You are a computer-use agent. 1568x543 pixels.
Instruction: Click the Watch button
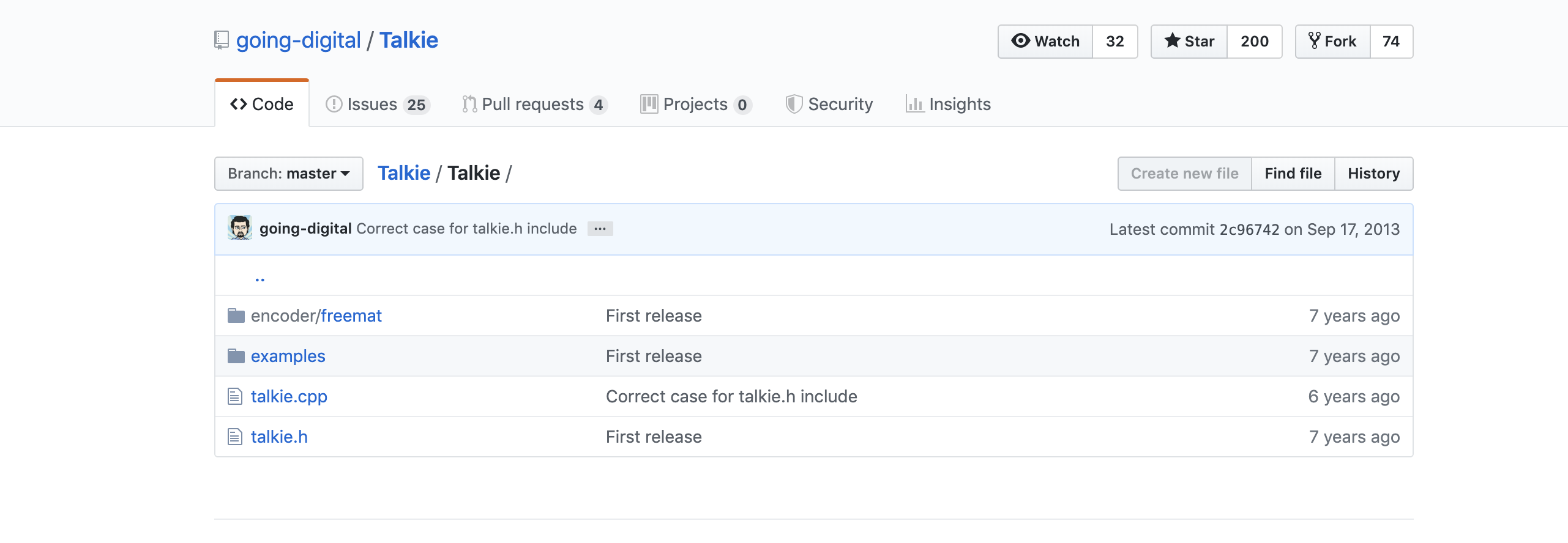pos(1045,42)
